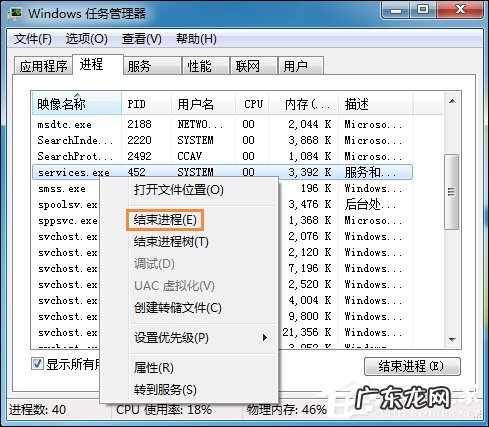489x427 pixels.
Task: Expand the 设置优先级(P) submenu arrow
Action: click(265, 337)
